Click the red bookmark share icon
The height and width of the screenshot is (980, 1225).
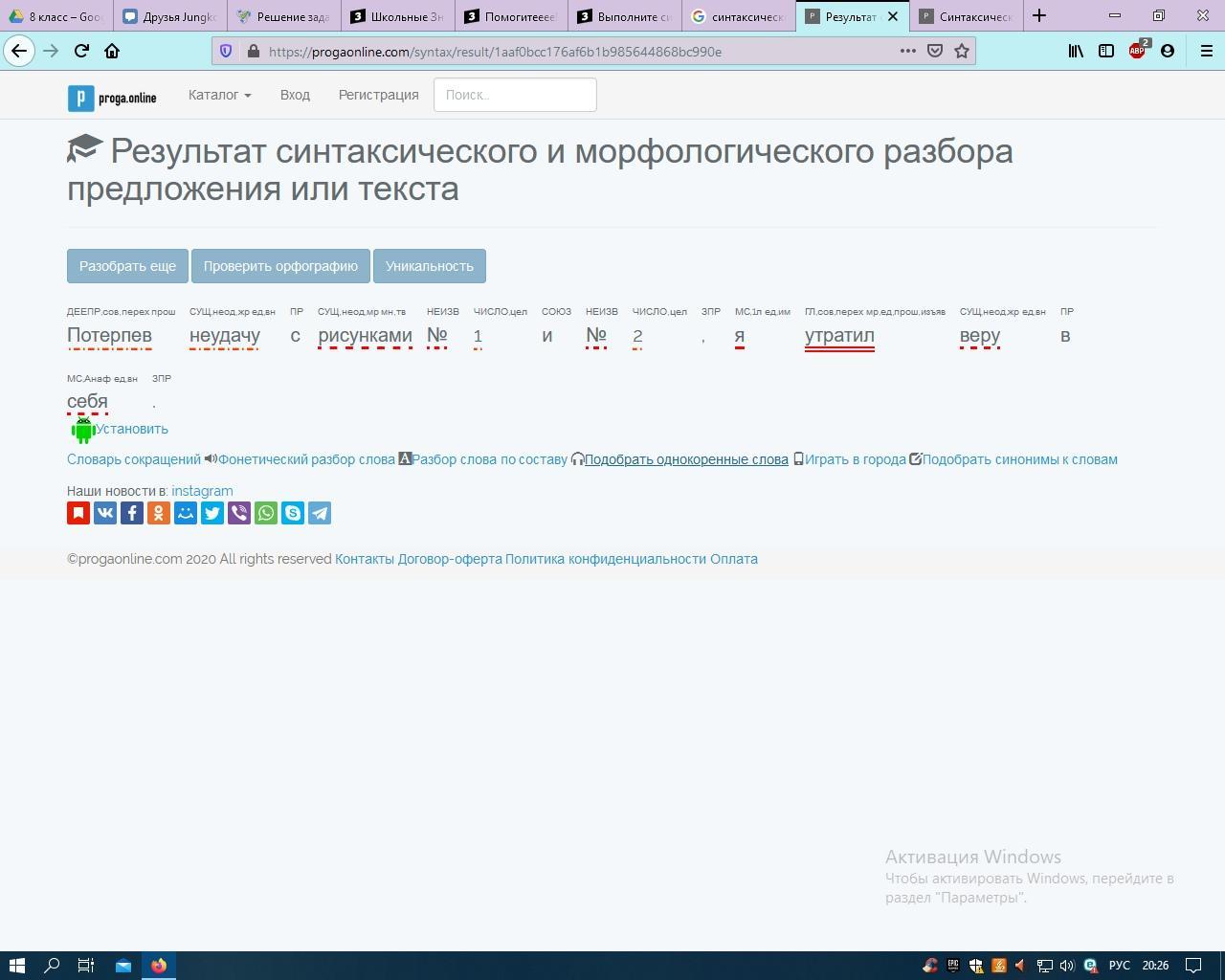pyautogui.click(x=78, y=513)
